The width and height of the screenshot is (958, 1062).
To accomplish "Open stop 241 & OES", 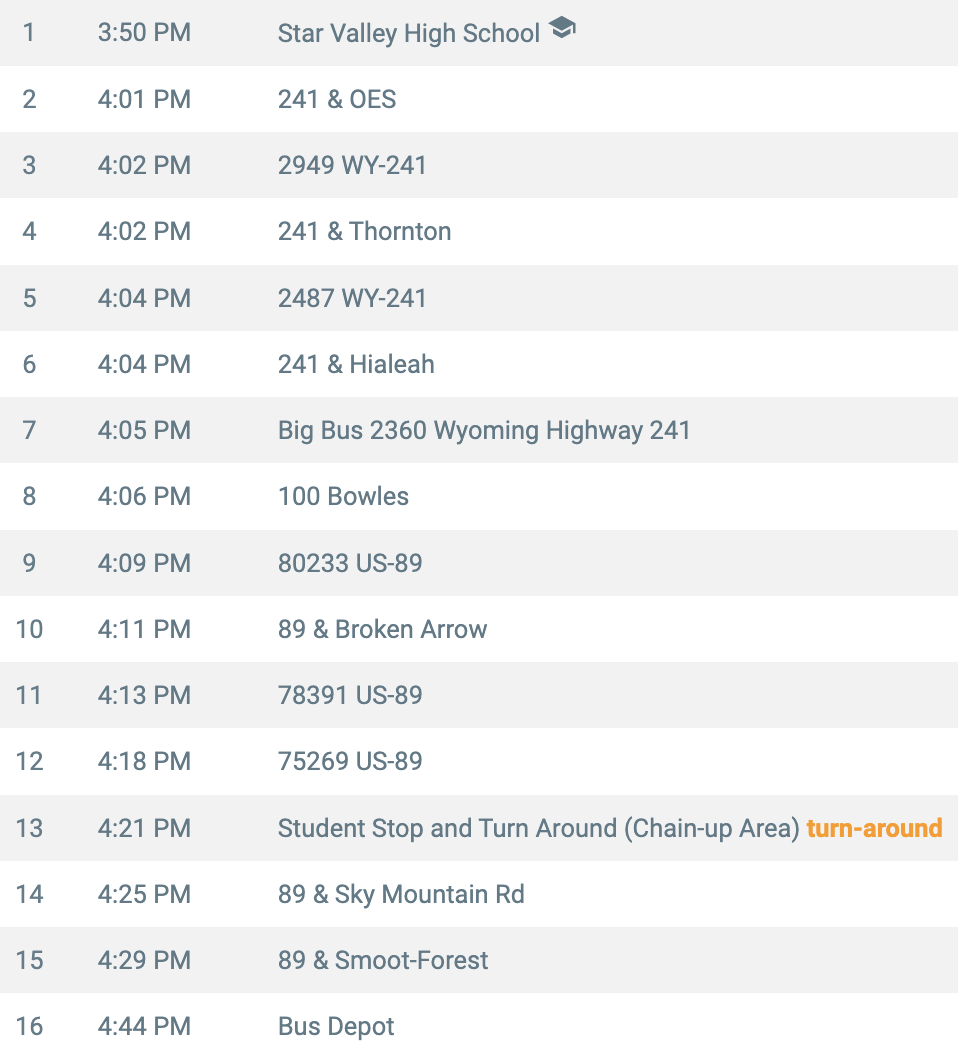I will pyautogui.click(x=337, y=99).
